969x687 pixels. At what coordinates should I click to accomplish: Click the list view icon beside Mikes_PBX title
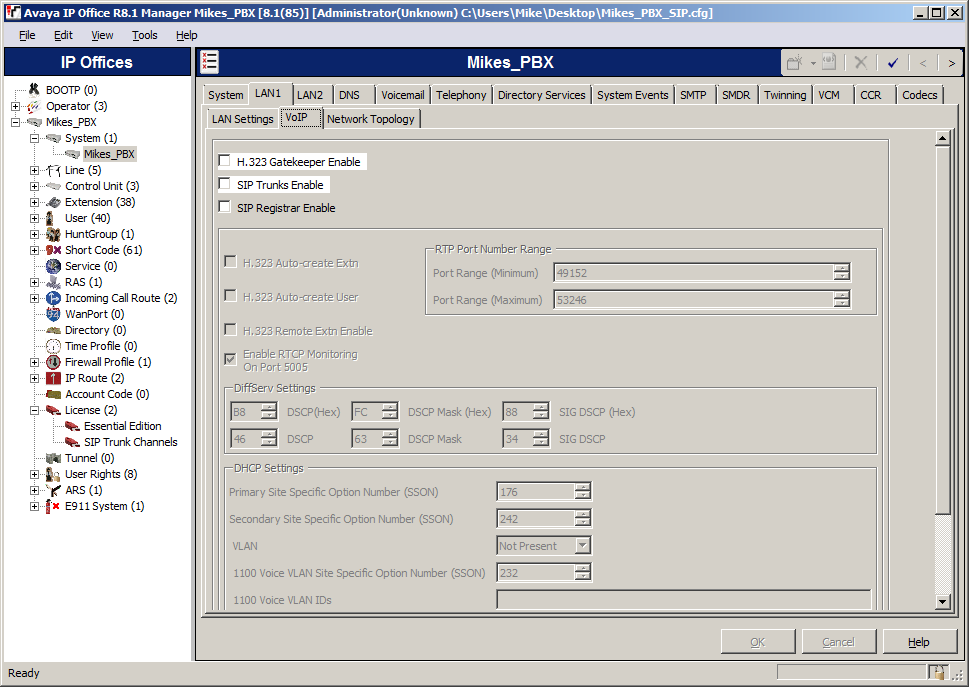209,62
